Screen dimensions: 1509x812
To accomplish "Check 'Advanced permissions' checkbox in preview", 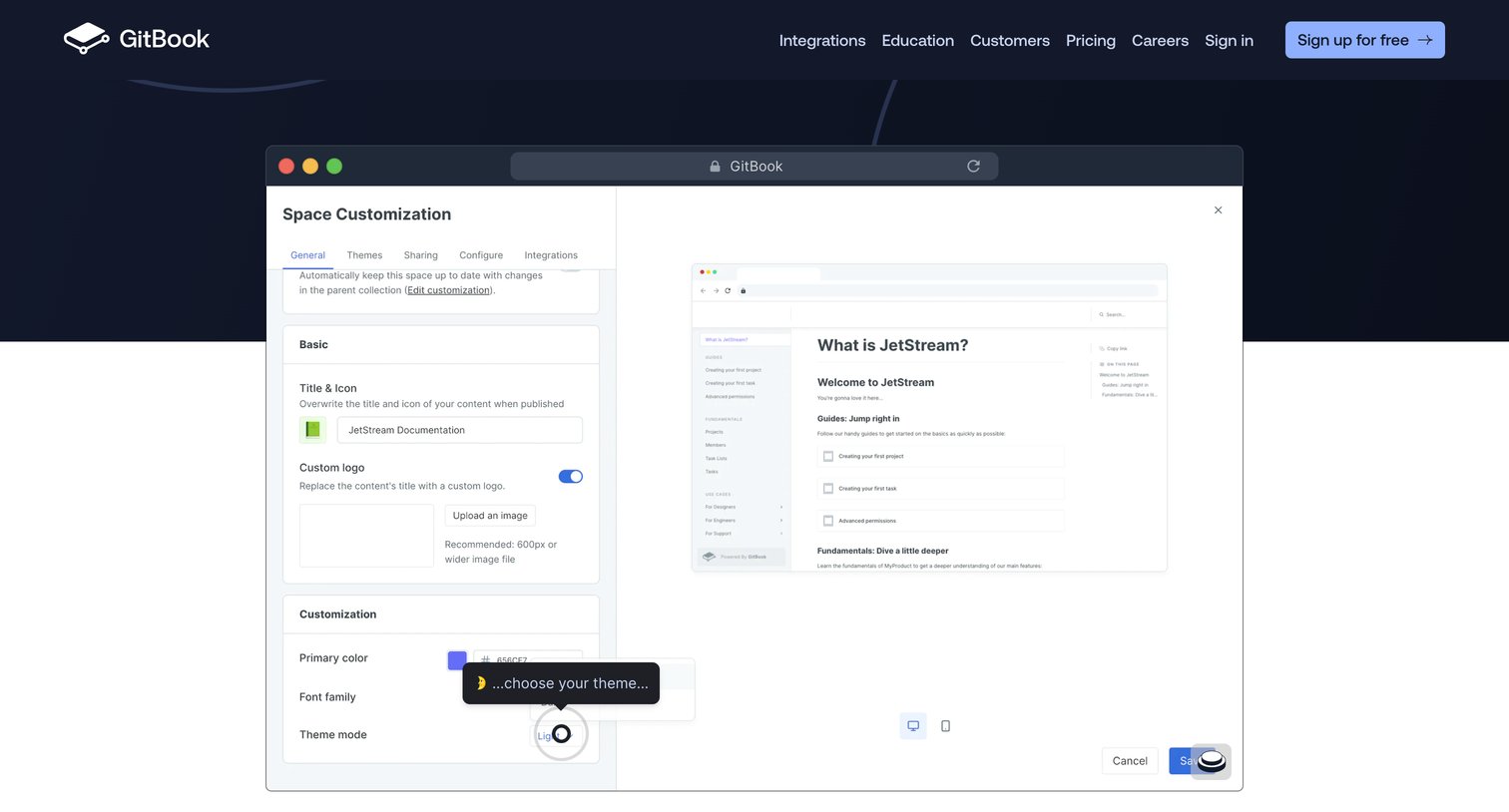I will (827, 521).
